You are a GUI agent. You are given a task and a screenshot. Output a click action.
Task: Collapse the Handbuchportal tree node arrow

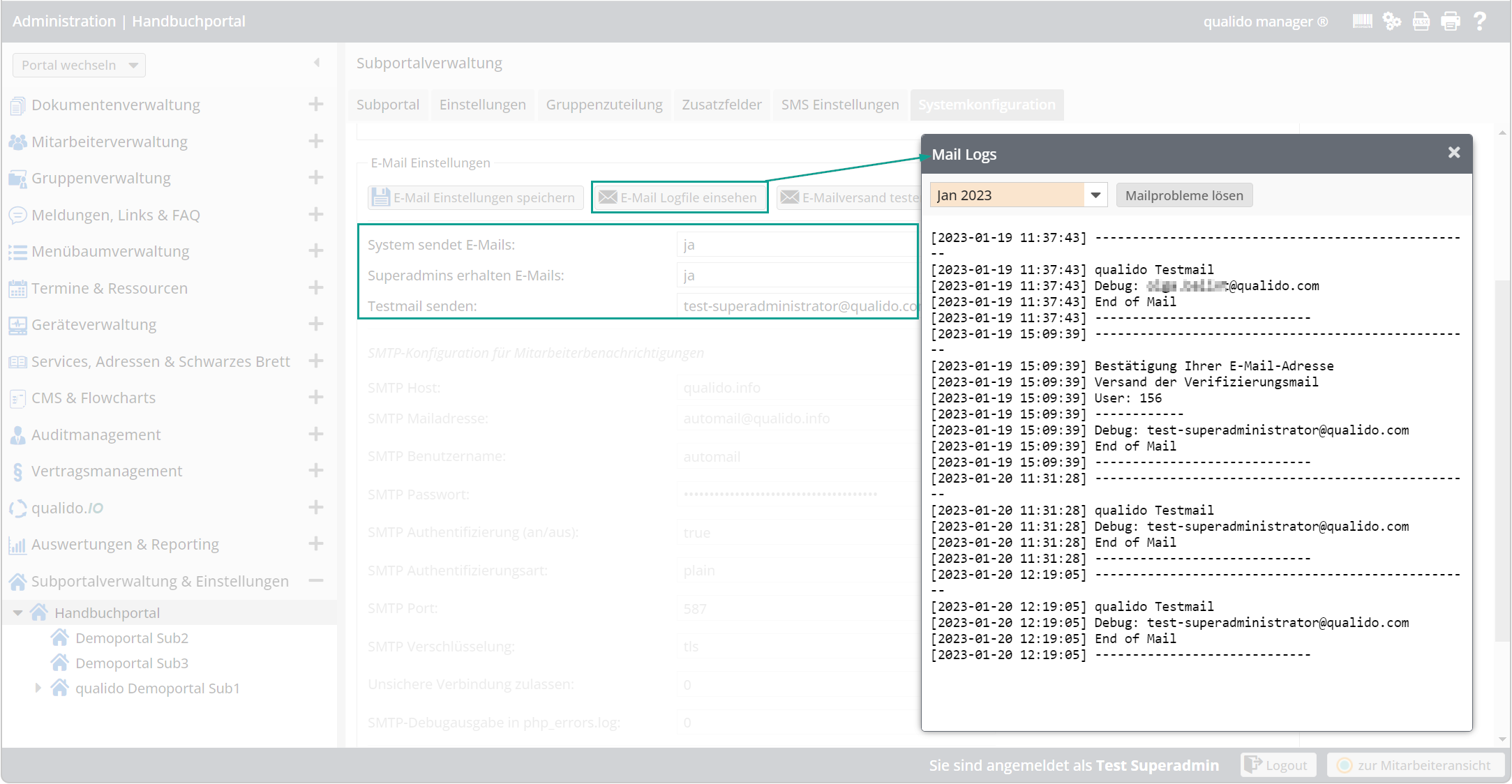17,613
